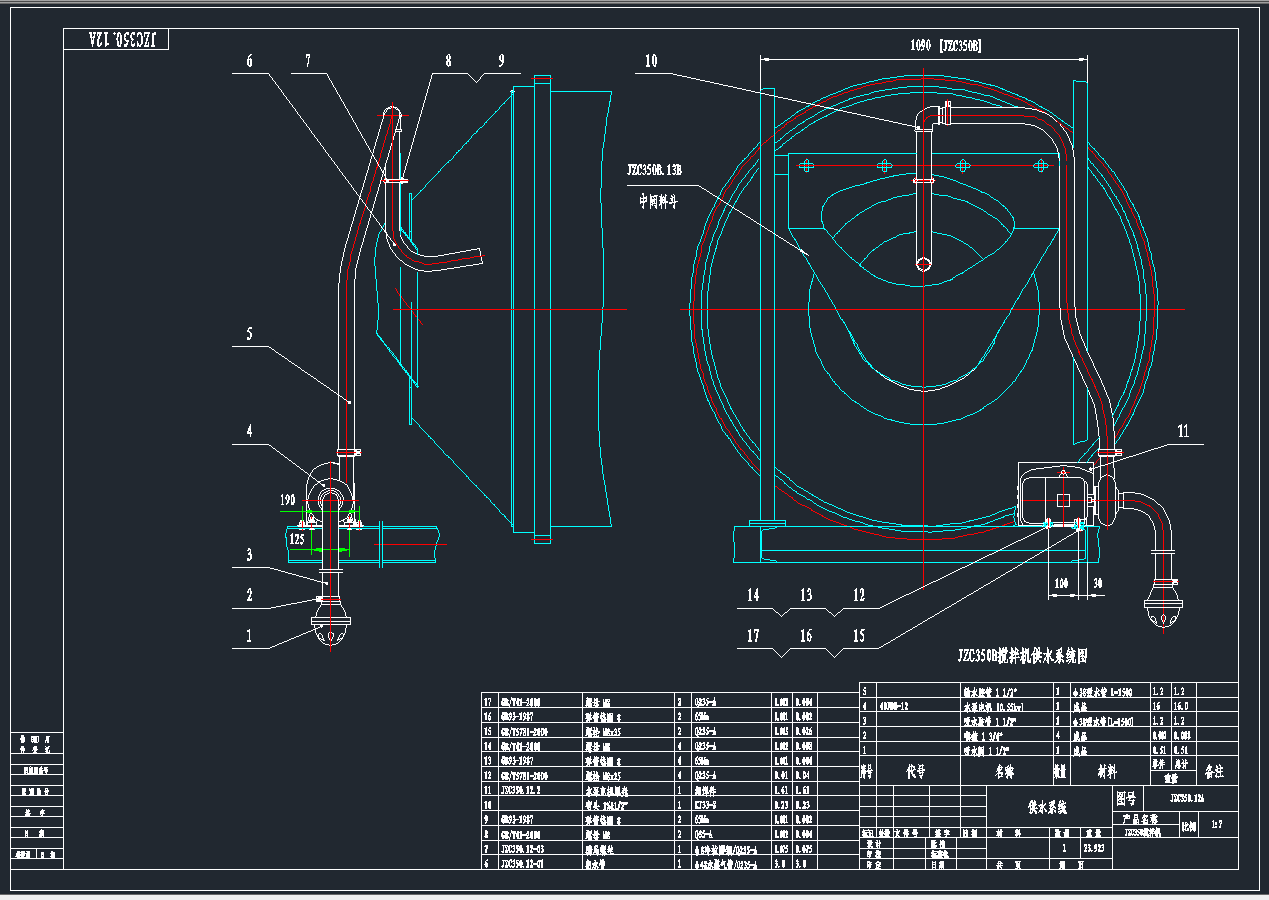Click leader callout number 10
This screenshot has height=900, width=1269.
[651, 61]
